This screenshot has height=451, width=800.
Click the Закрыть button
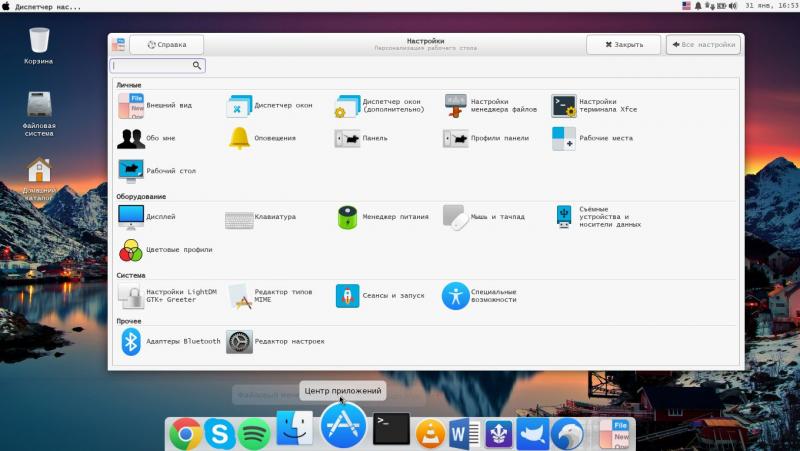623,45
